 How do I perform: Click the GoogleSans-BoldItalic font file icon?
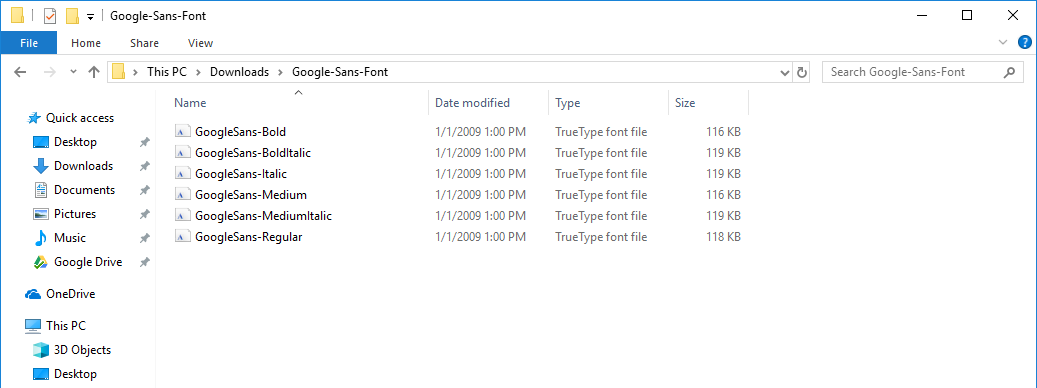pyautogui.click(x=183, y=153)
